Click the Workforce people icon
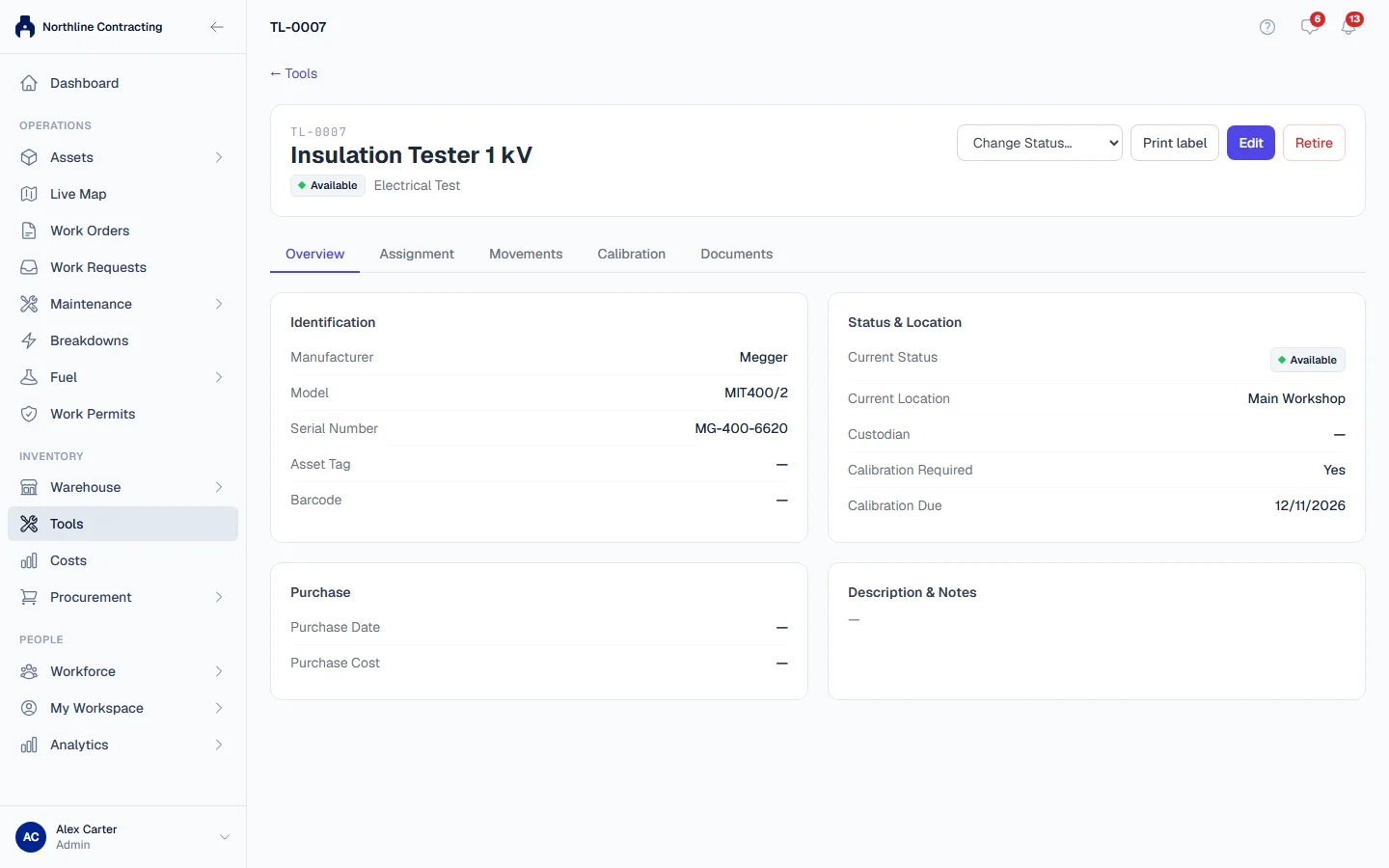1389x868 pixels. [29, 671]
